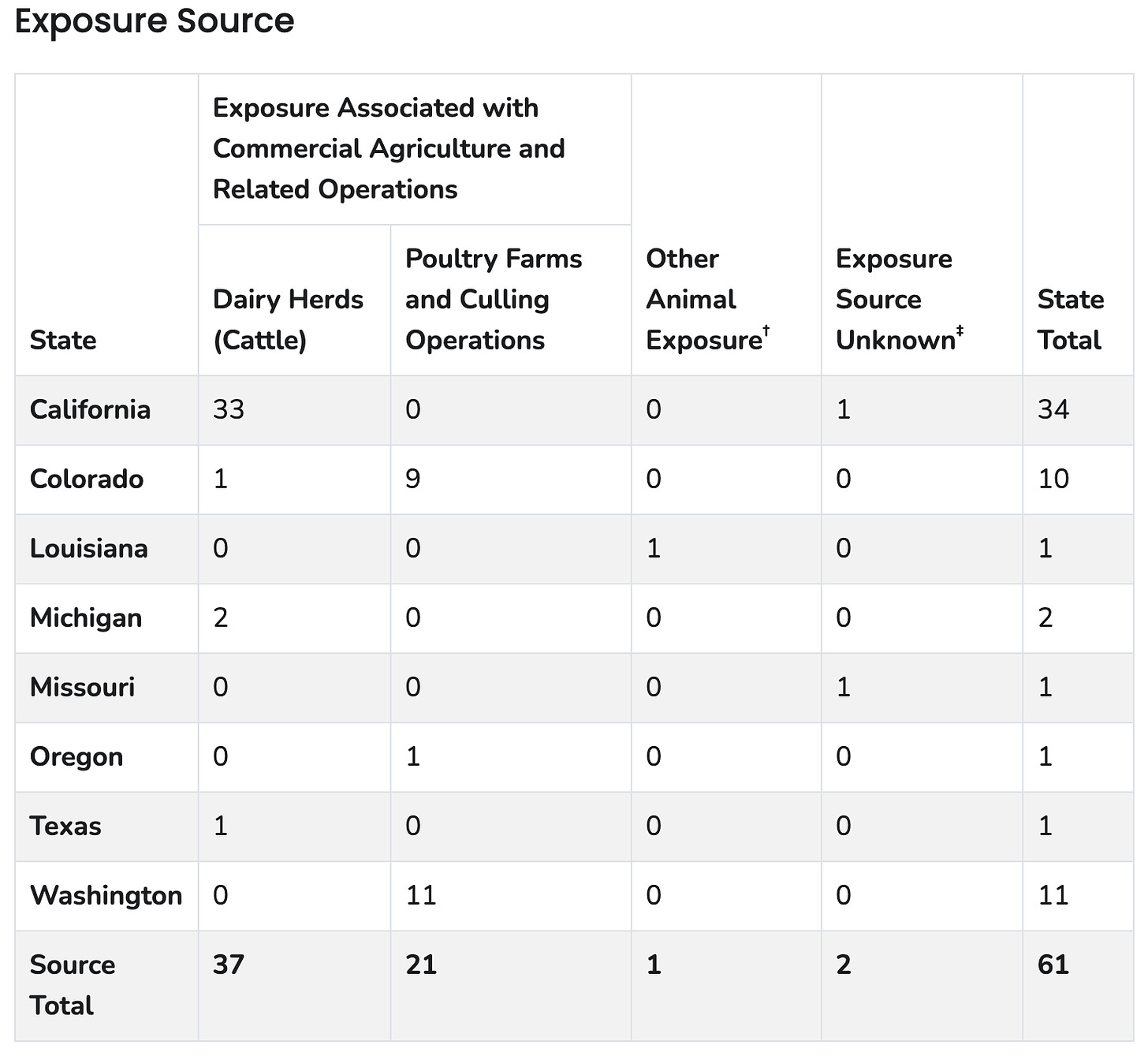Click the grand total value 61
The width and height of the screenshot is (1148, 1056).
coord(1053,965)
